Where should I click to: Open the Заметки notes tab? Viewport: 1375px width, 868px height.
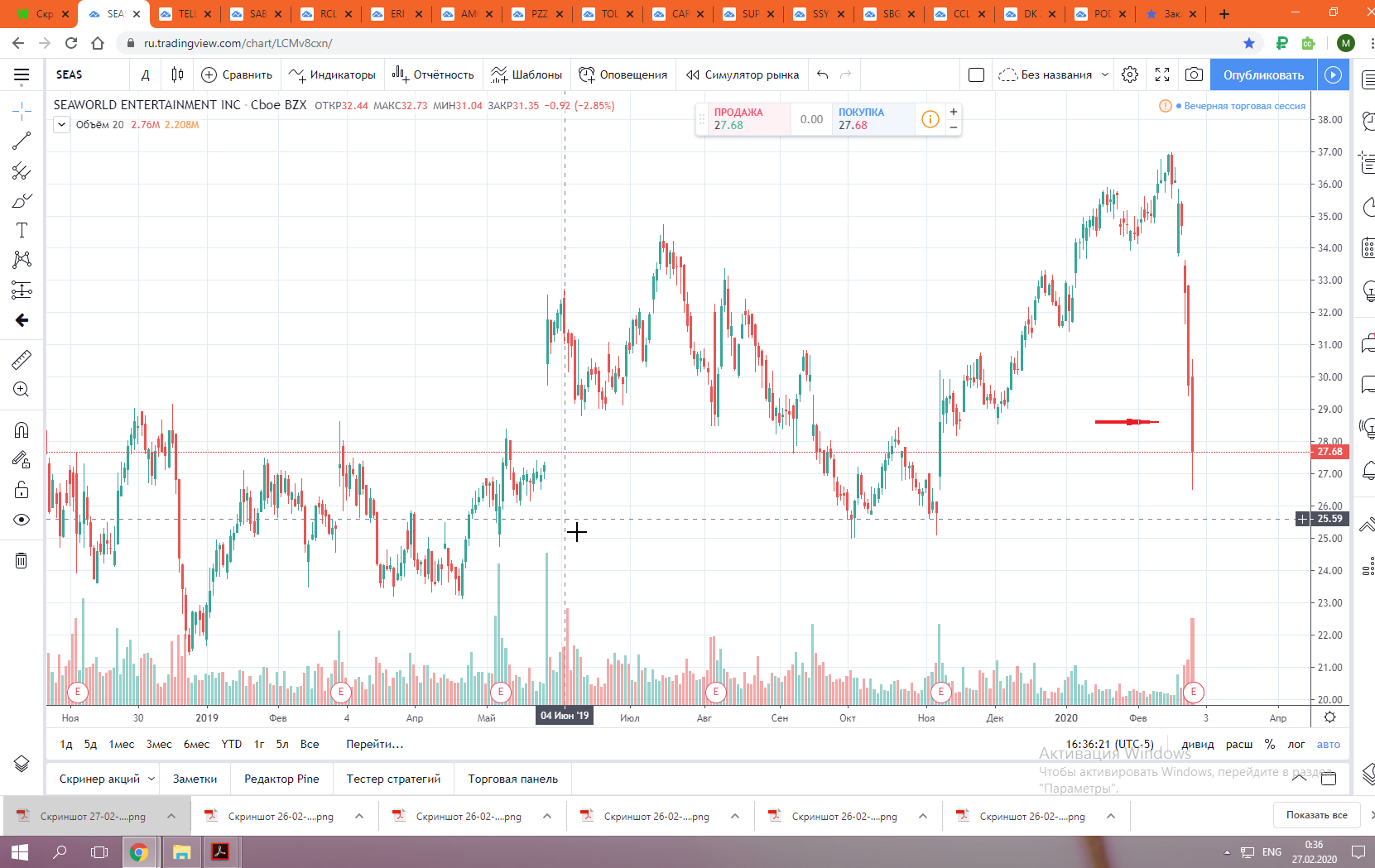pos(195,779)
